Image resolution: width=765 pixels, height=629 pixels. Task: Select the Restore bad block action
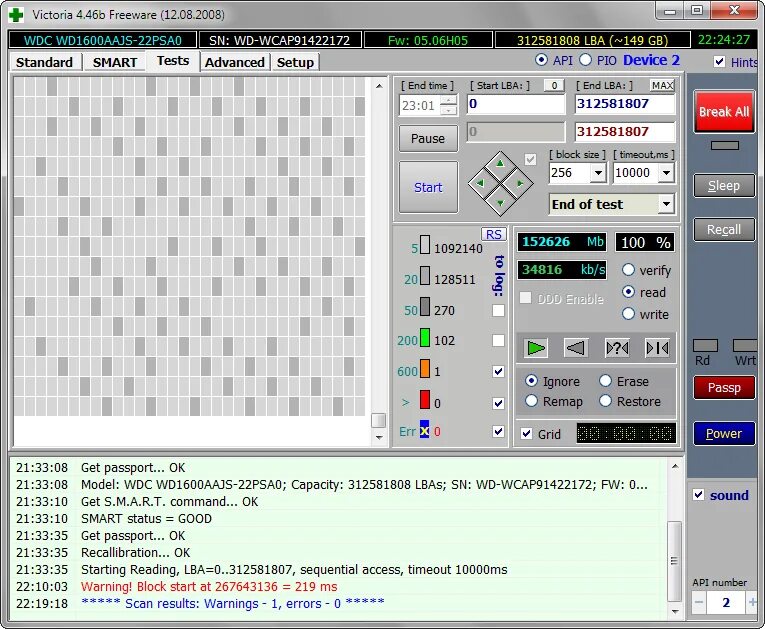click(605, 401)
